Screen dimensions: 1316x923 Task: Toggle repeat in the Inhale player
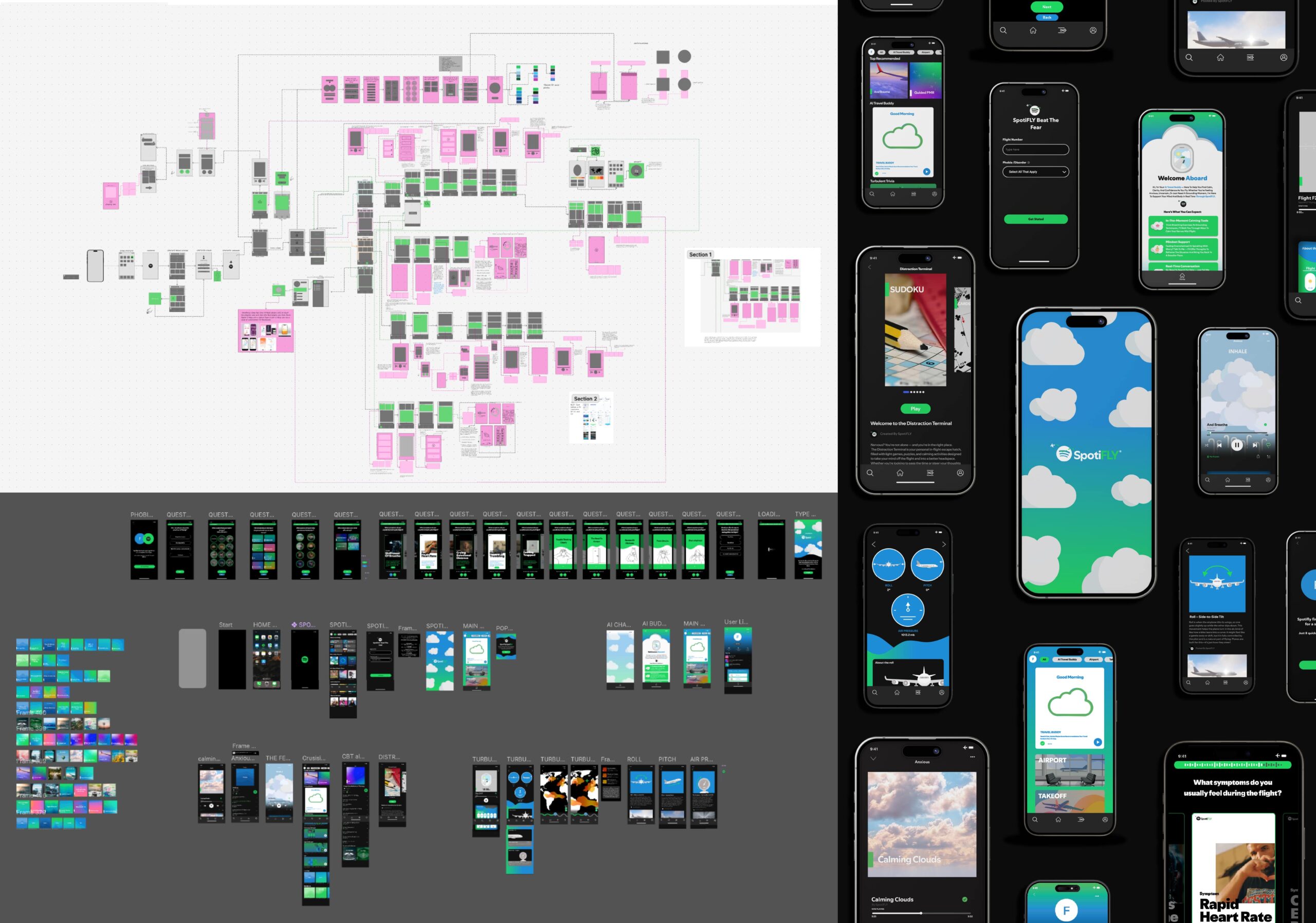point(1268,445)
